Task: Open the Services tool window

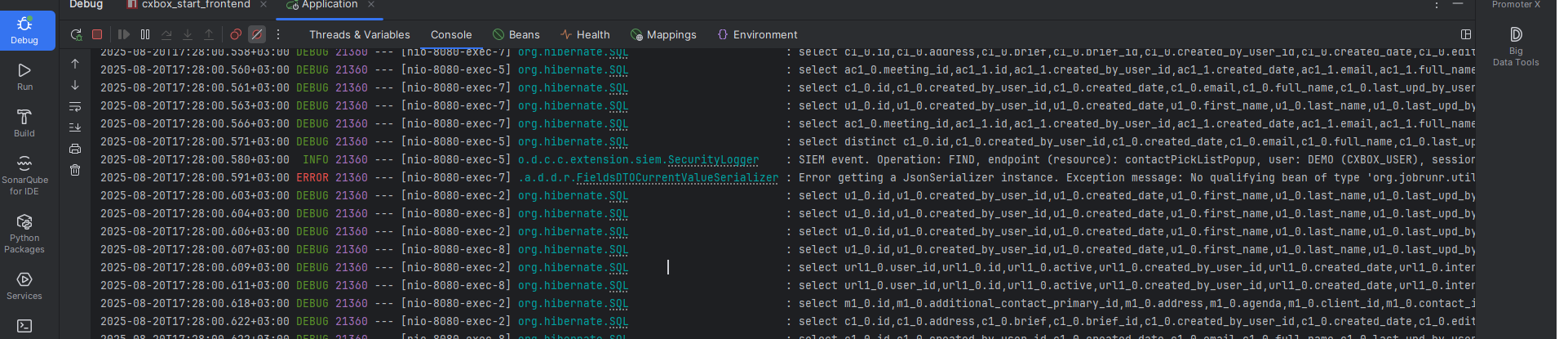Action: click(x=24, y=286)
